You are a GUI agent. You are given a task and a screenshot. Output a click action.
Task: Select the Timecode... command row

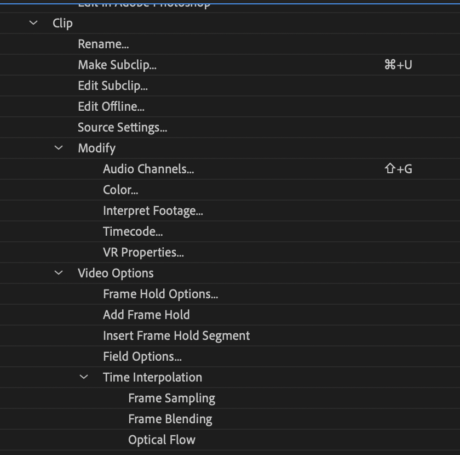coord(230,231)
